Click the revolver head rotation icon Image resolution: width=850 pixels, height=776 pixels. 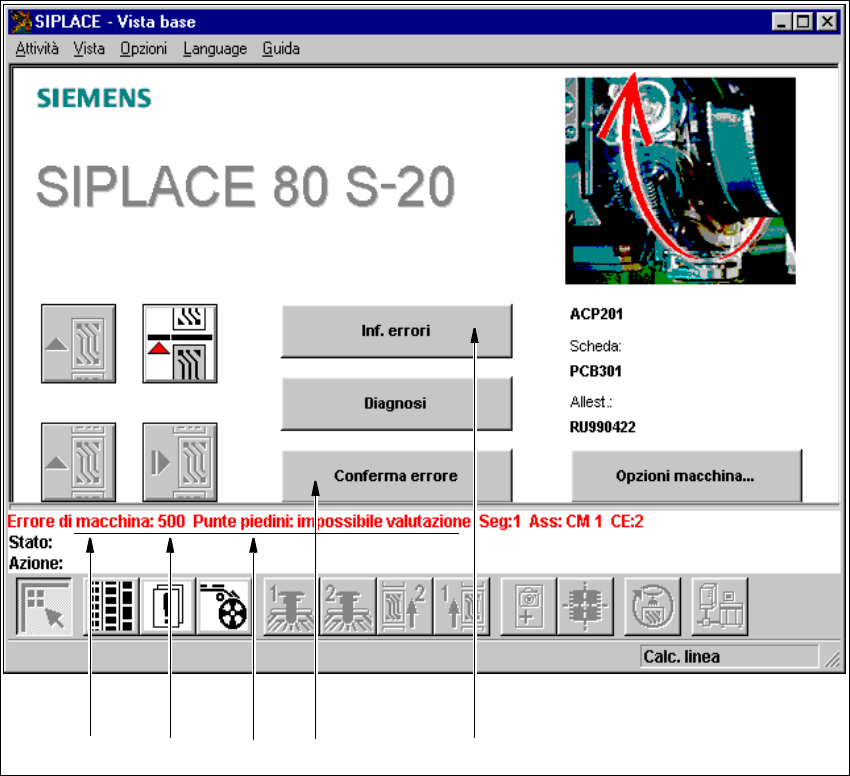click(x=652, y=606)
